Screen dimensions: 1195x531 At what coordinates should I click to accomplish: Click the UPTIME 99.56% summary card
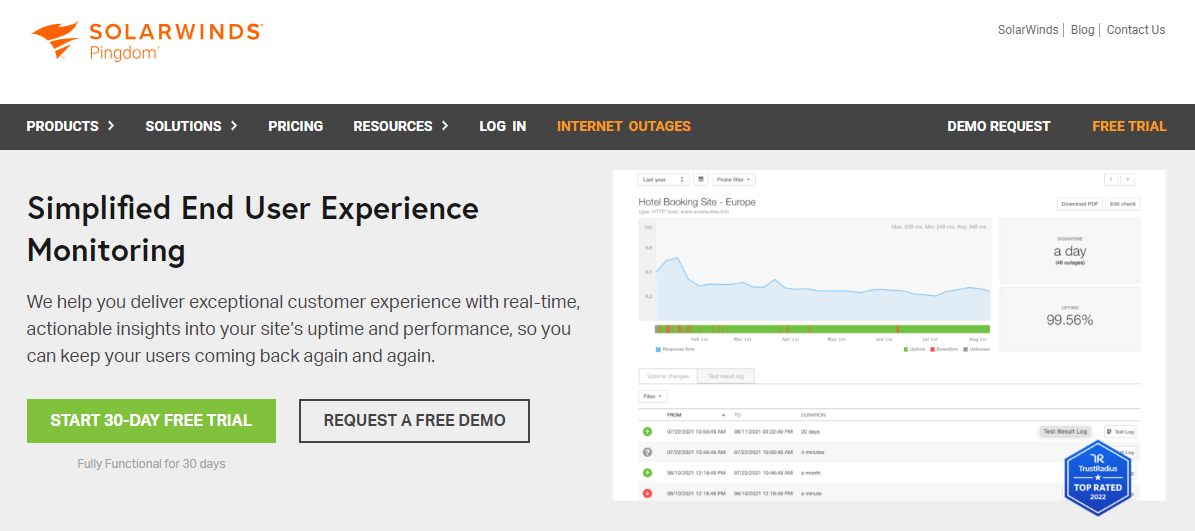tap(1069, 319)
